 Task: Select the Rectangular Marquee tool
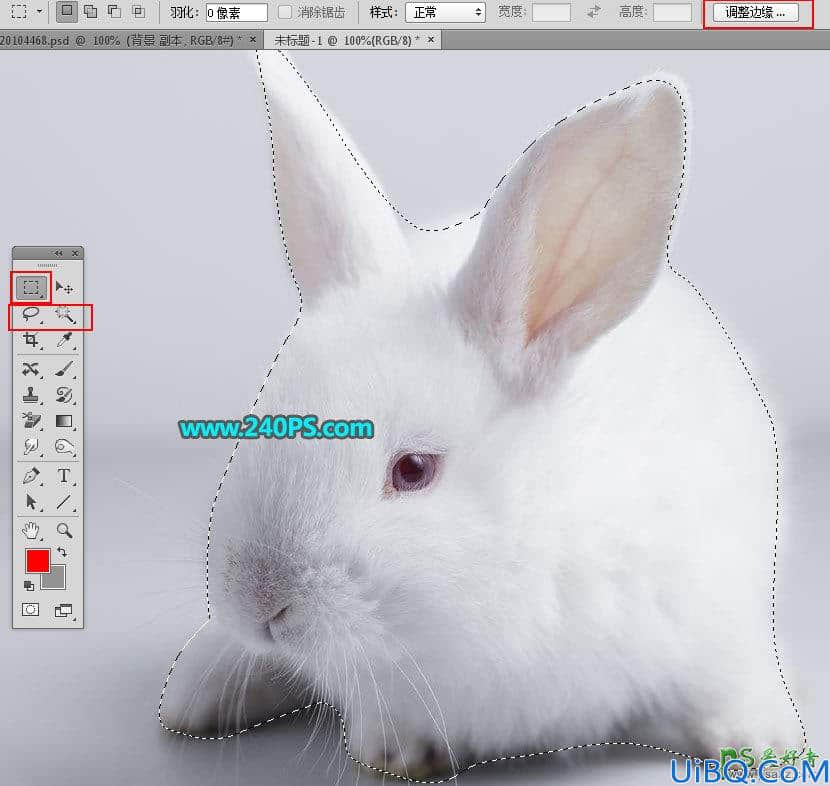tap(31, 287)
